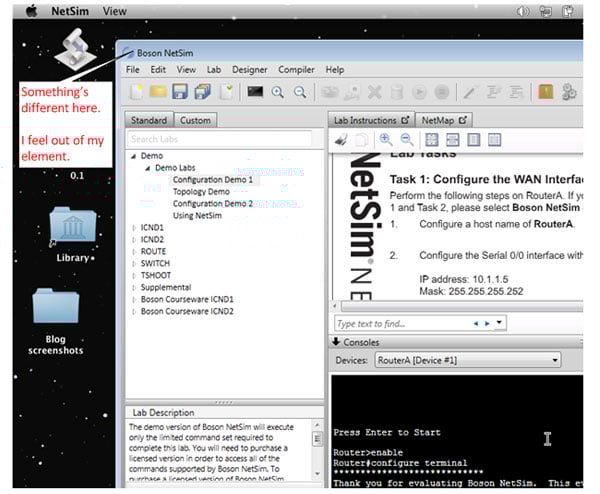Viewport: 600px width, 494px height.
Task: Collapse the Demo Labs subfolder
Action: point(148,168)
